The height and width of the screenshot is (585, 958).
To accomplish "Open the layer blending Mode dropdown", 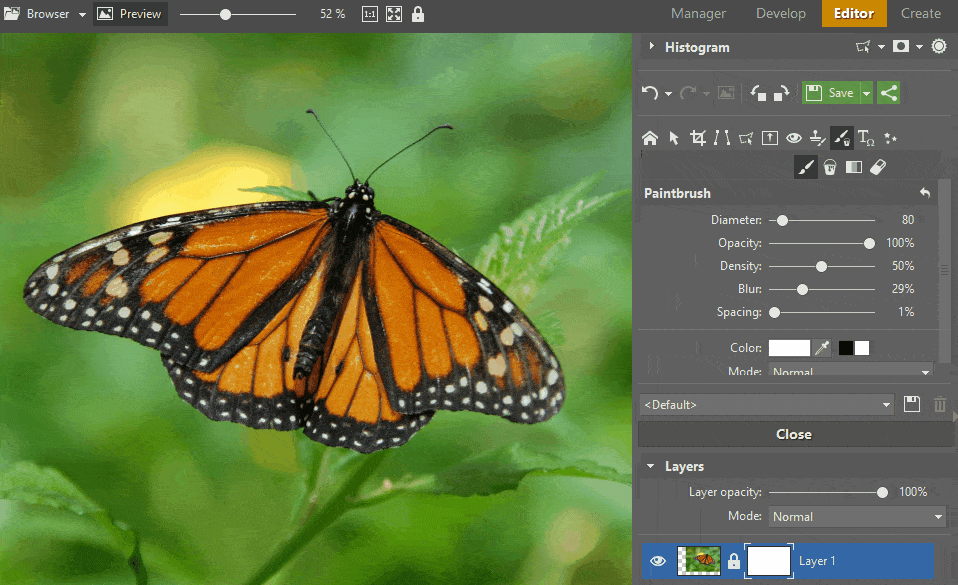I will (x=857, y=517).
